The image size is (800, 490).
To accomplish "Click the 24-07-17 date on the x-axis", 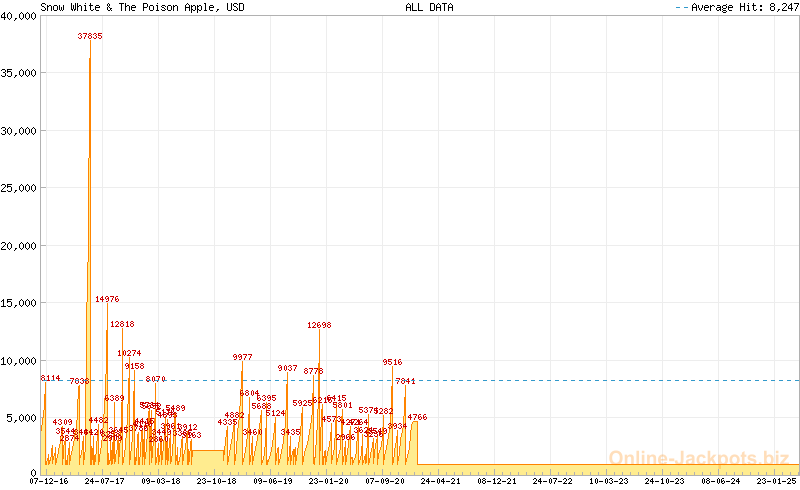I will click(x=105, y=481).
